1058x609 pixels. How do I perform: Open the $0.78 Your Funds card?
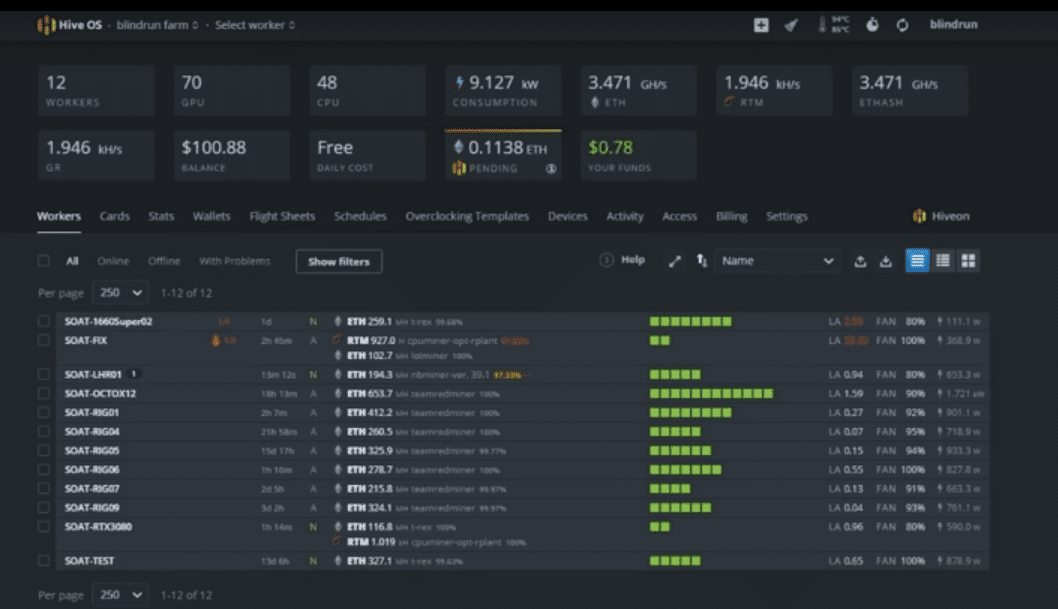pos(638,155)
